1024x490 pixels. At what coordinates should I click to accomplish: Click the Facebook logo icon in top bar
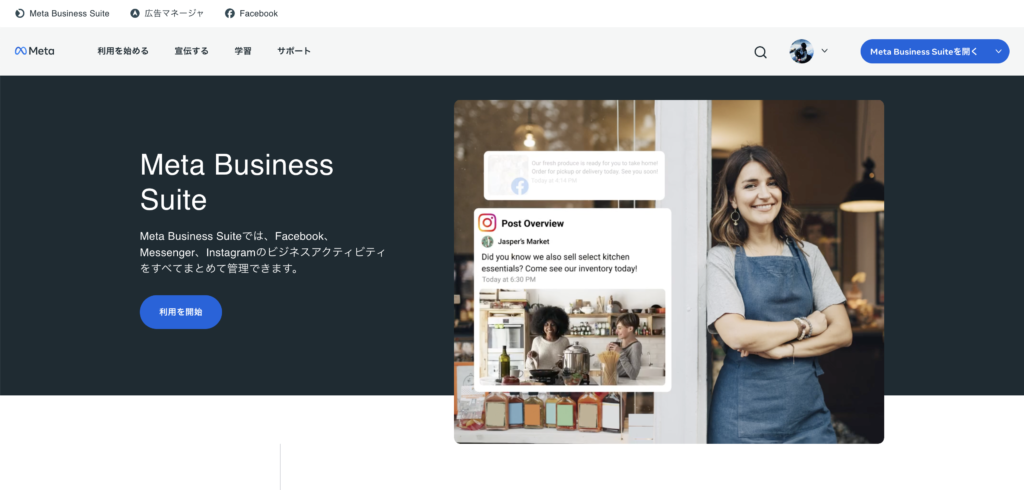click(x=230, y=14)
